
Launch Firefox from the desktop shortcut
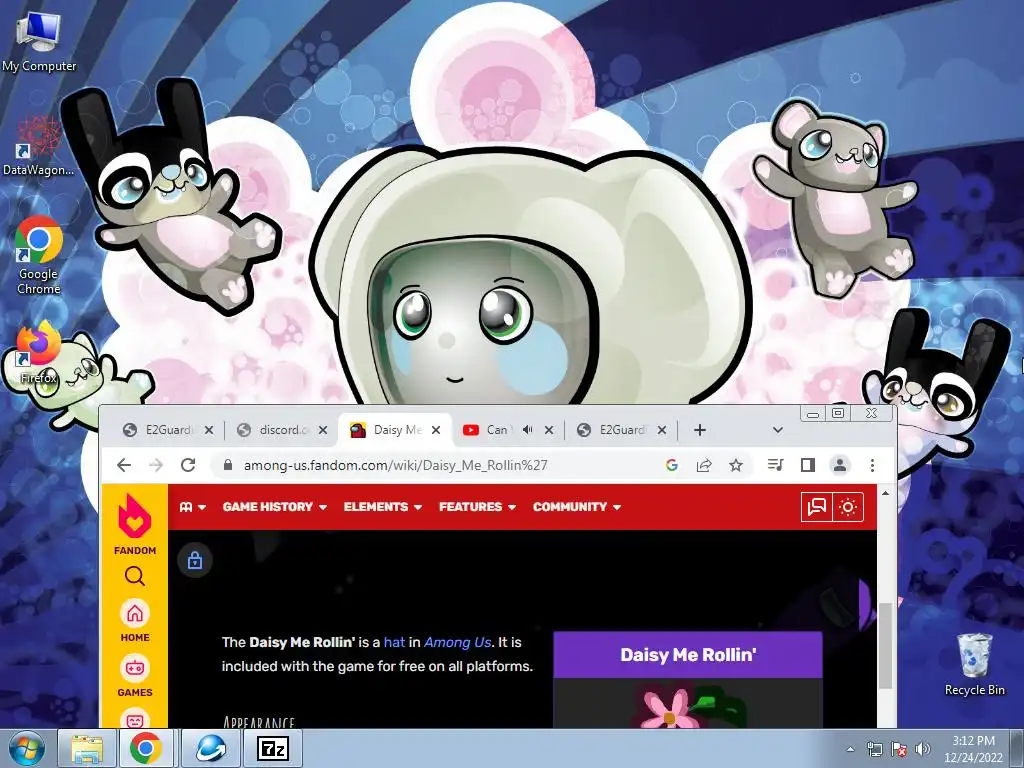[x=38, y=351]
